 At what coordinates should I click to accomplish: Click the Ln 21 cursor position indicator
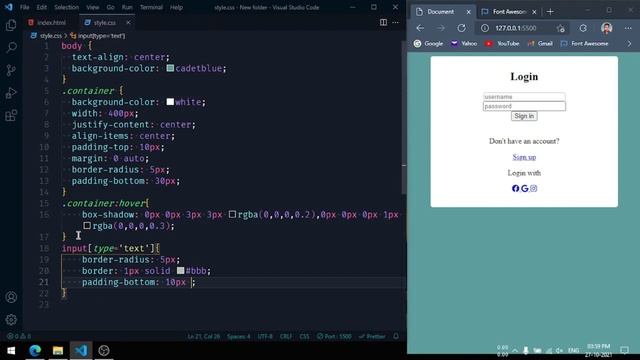coord(204,336)
